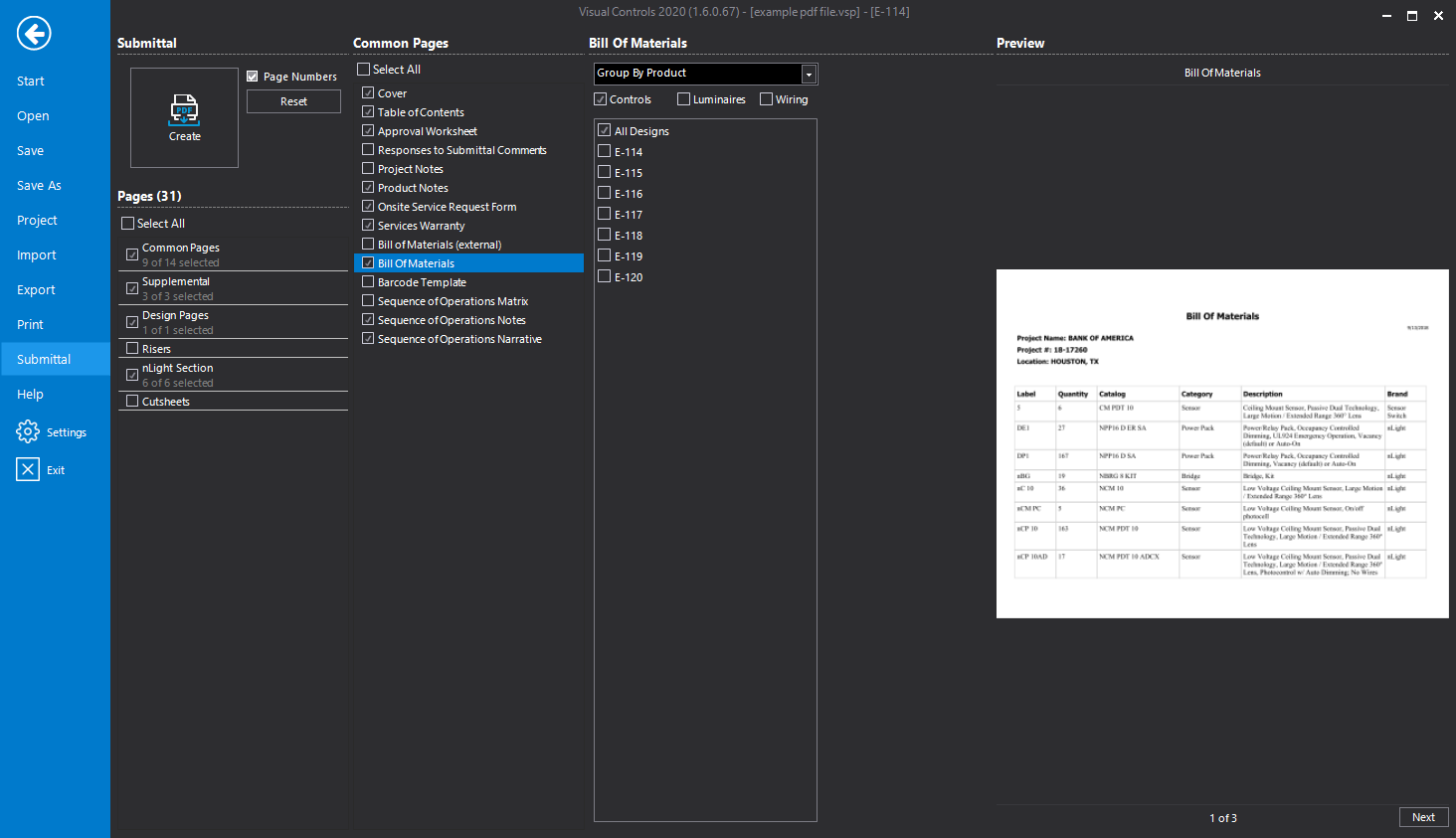
Task: Check Responses to Submittal Comments
Action: 368,149
